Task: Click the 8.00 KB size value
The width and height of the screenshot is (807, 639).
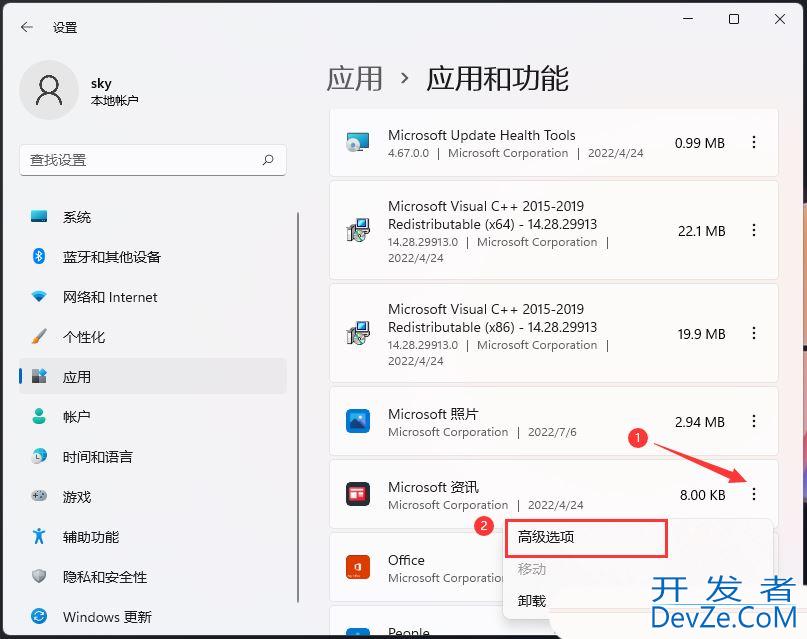Action: coord(703,495)
